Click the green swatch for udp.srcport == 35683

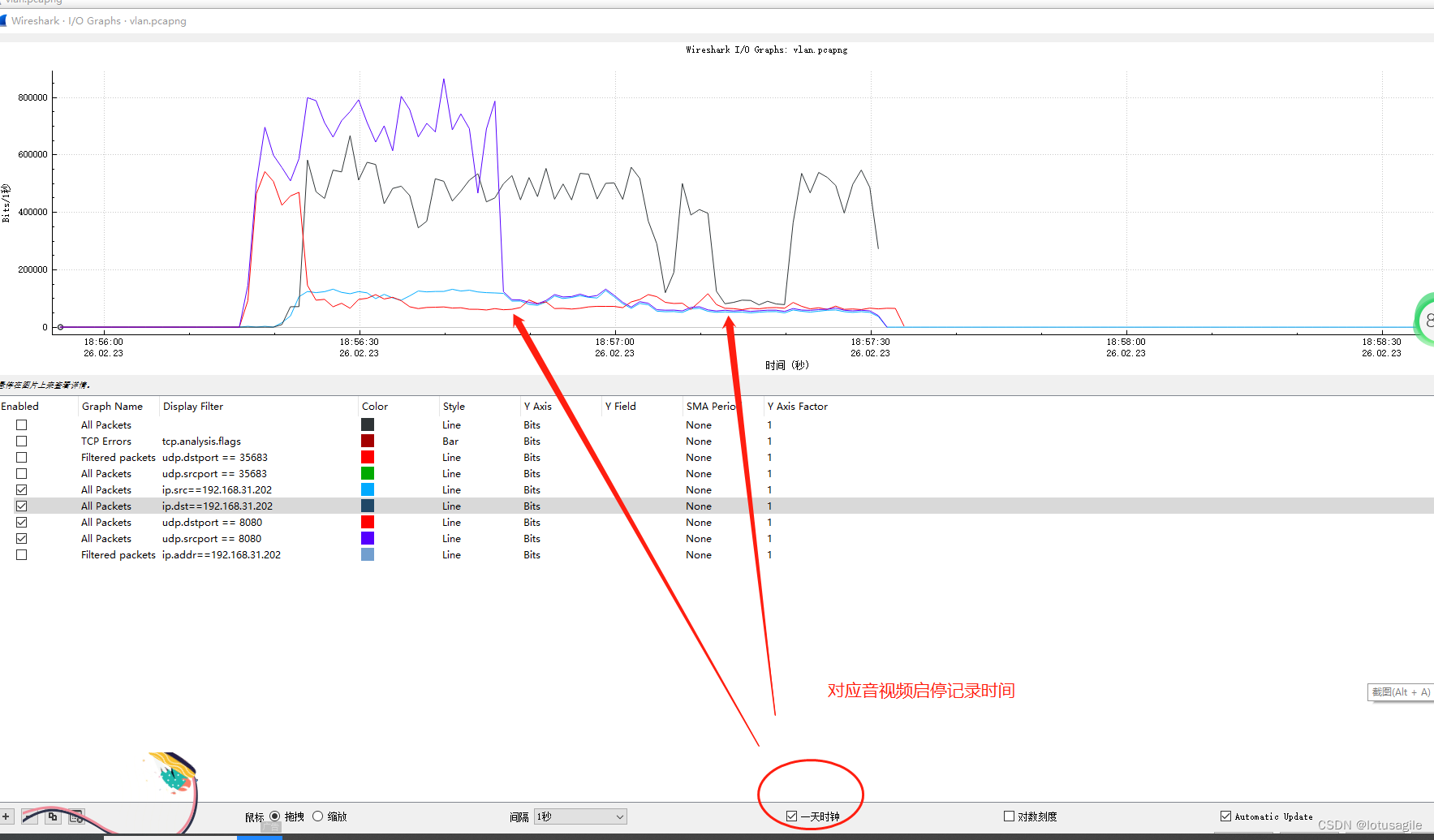pos(368,473)
